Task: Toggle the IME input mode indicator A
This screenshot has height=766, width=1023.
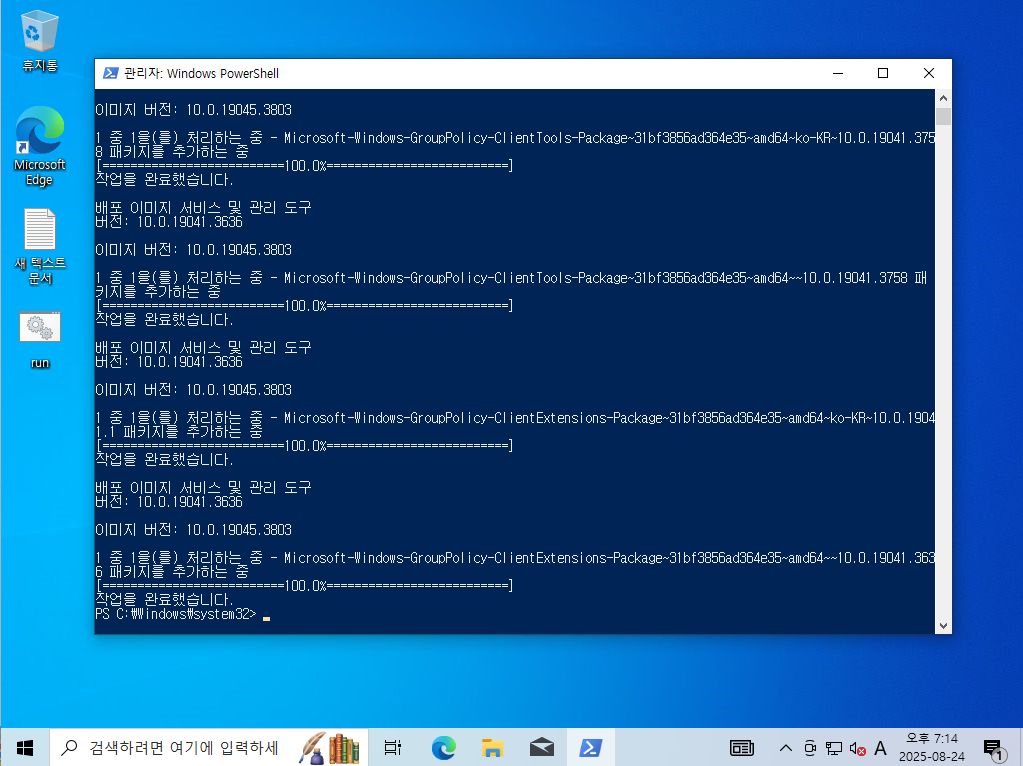Action: [x=880, y=747]
